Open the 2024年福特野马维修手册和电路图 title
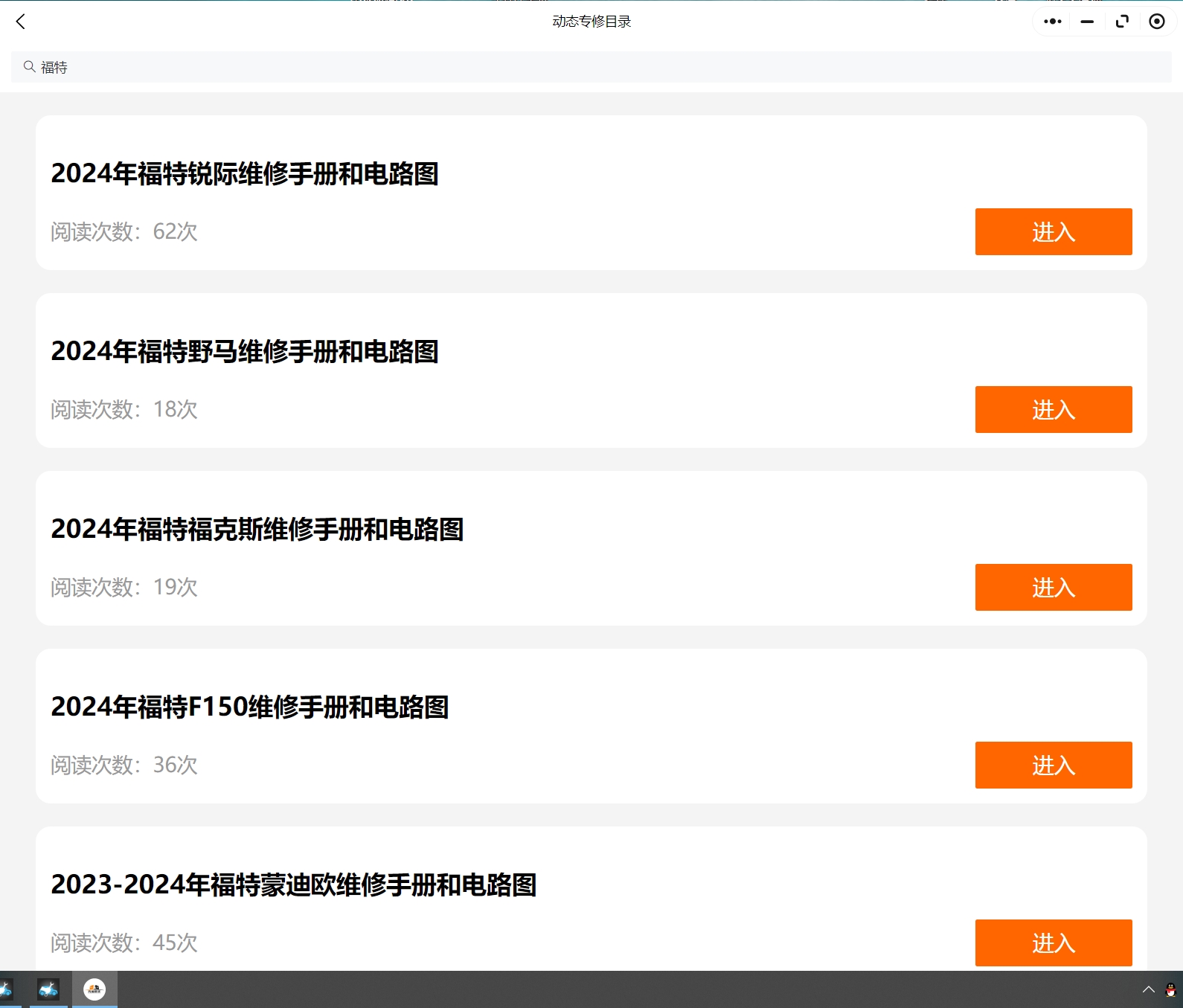The image size is (1183, 1008). click(x=245, y=352)
